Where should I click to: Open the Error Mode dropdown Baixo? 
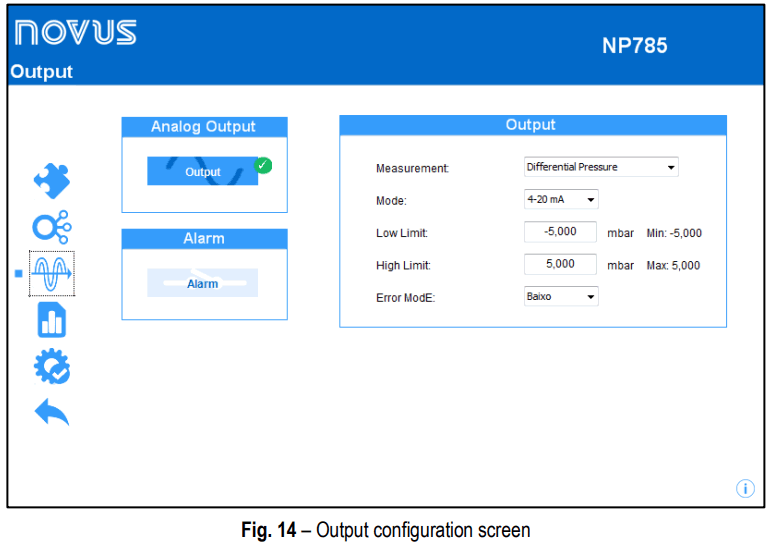(561, 296)
